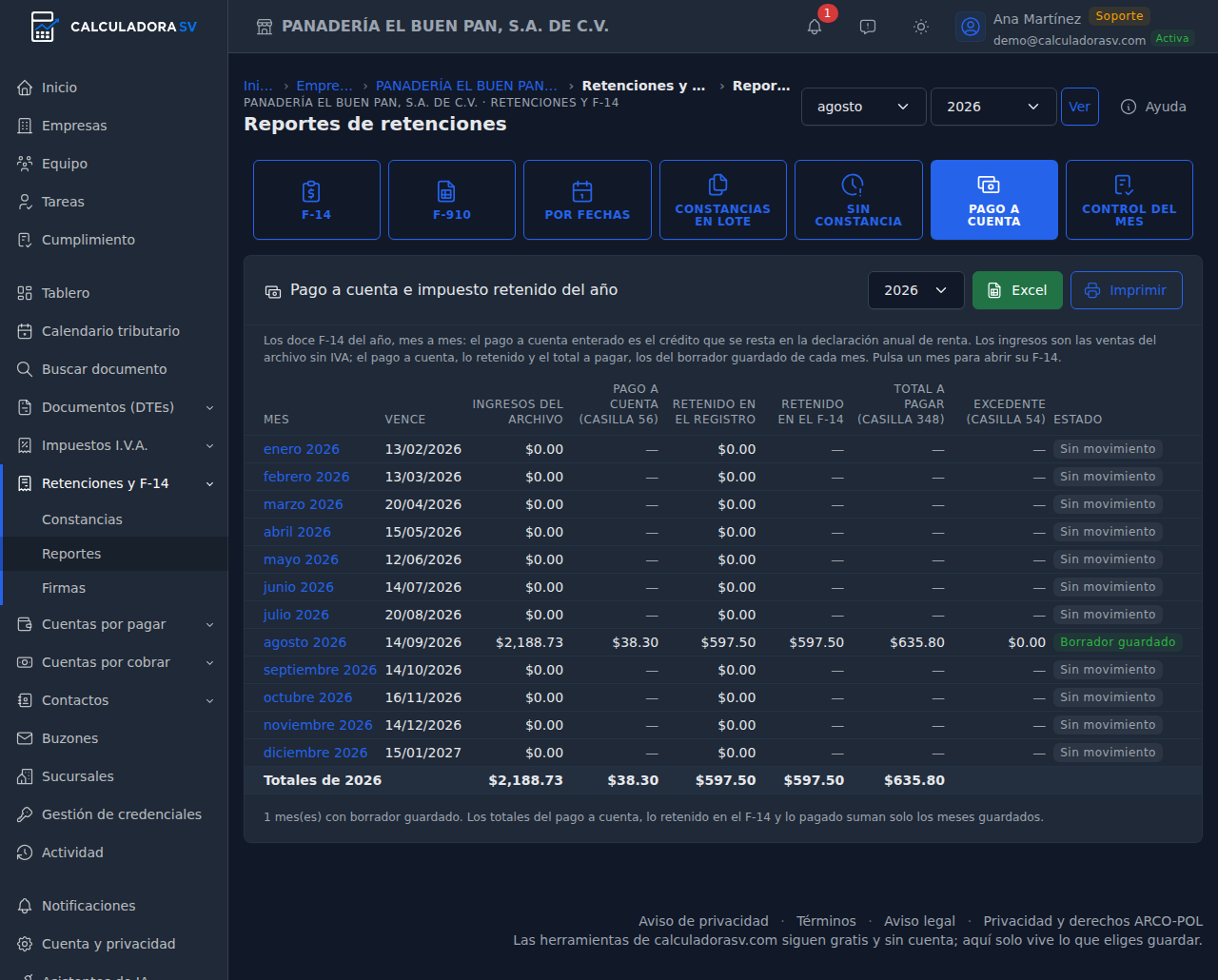
Task: Open the Constancias en Lote card
Action: tap(723, 200)
